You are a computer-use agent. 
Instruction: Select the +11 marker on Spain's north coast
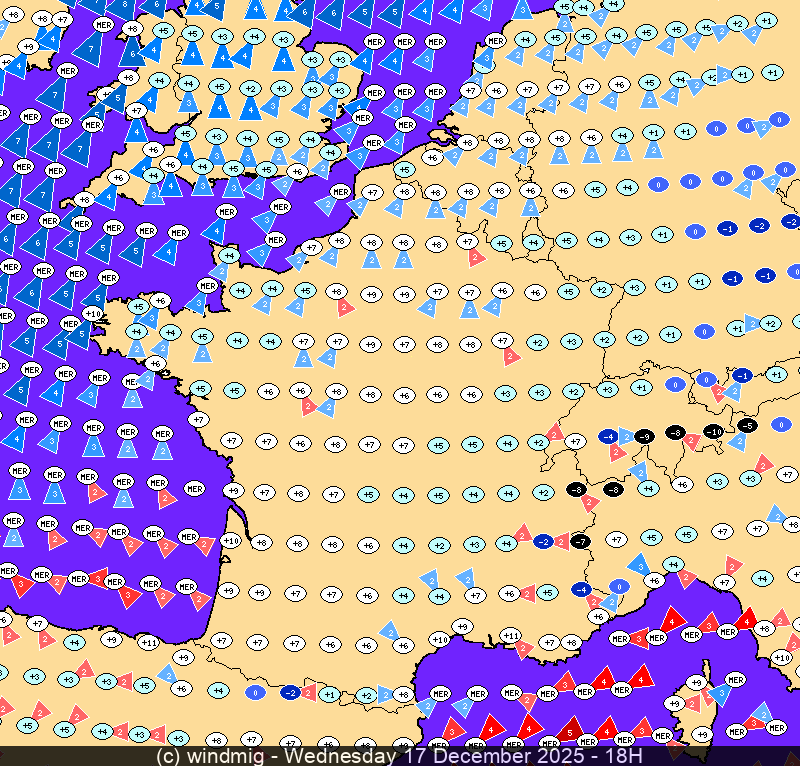(x=148, y=642)
